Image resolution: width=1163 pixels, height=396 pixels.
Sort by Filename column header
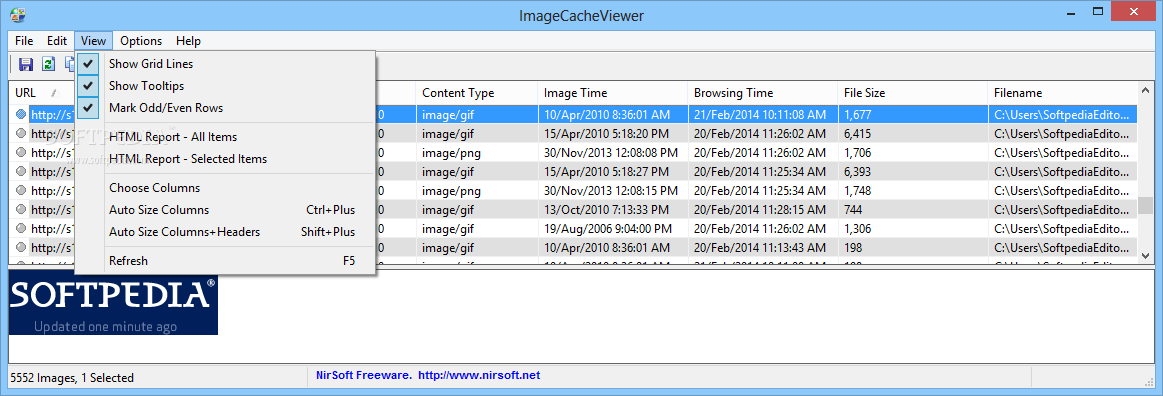click(x=1062, y=93)
